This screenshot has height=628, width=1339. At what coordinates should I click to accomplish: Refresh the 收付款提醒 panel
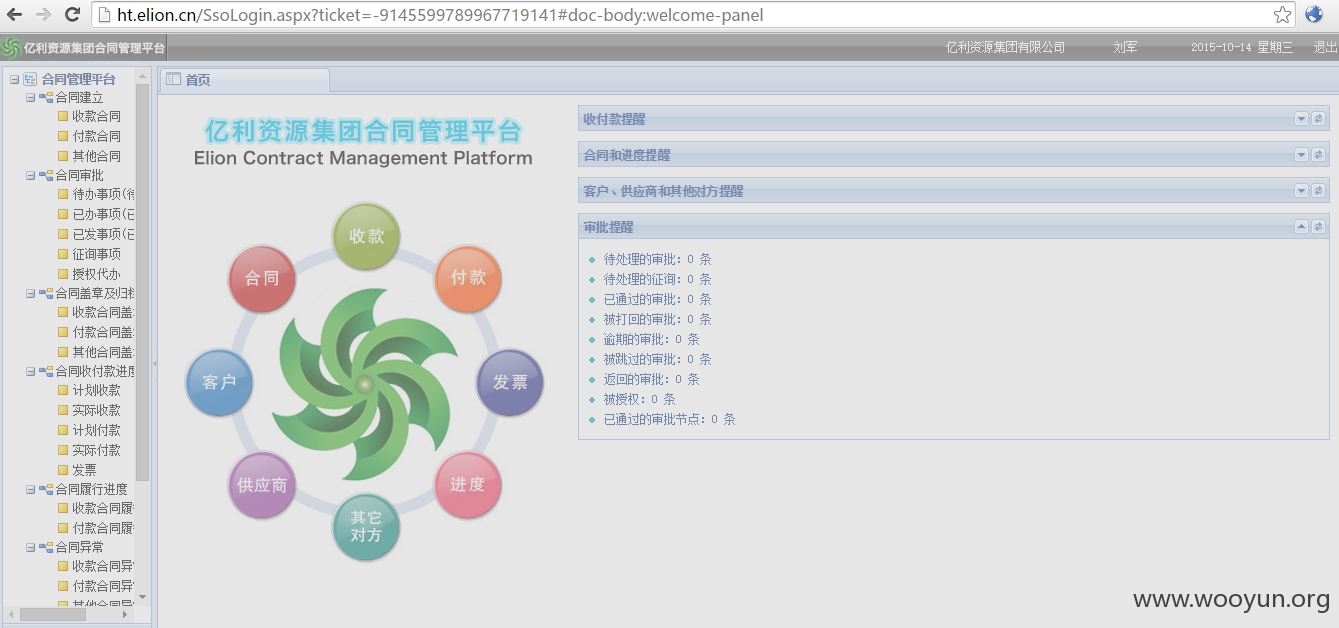click(1319, 119)
